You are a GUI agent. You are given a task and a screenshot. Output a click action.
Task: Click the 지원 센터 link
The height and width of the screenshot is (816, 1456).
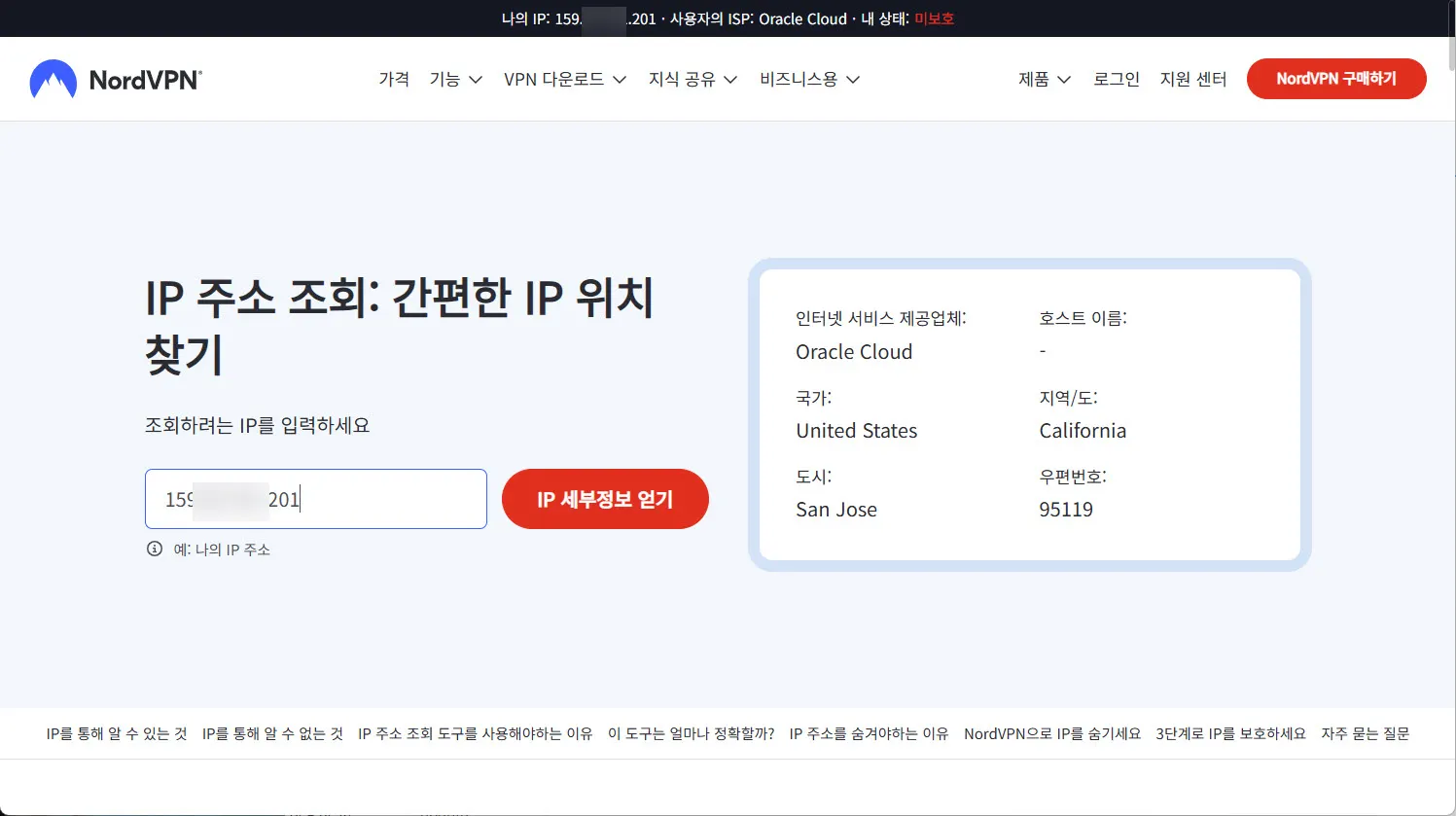point(1193,79)
